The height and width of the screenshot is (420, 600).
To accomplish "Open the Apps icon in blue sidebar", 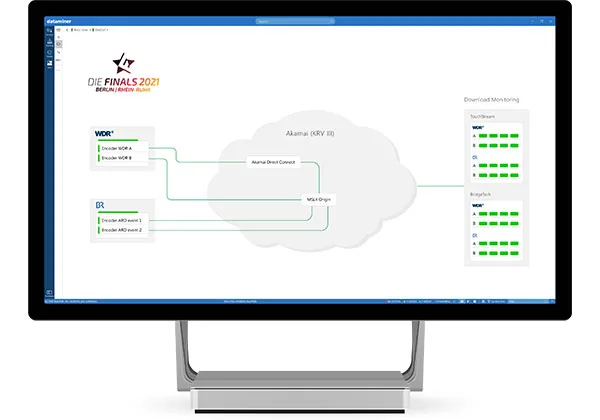I will 49,63.
